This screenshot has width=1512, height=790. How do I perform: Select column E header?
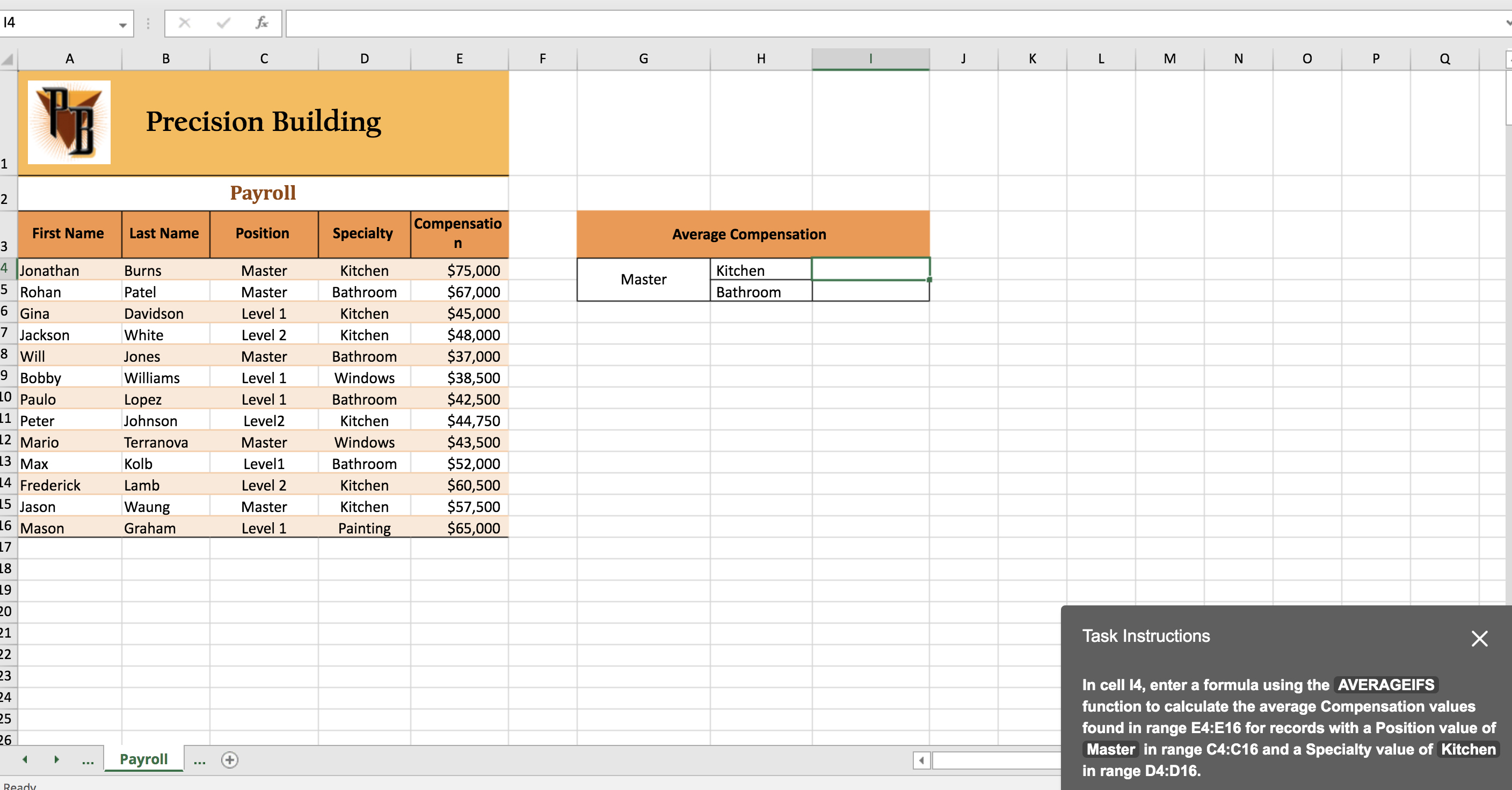[459, 58]
